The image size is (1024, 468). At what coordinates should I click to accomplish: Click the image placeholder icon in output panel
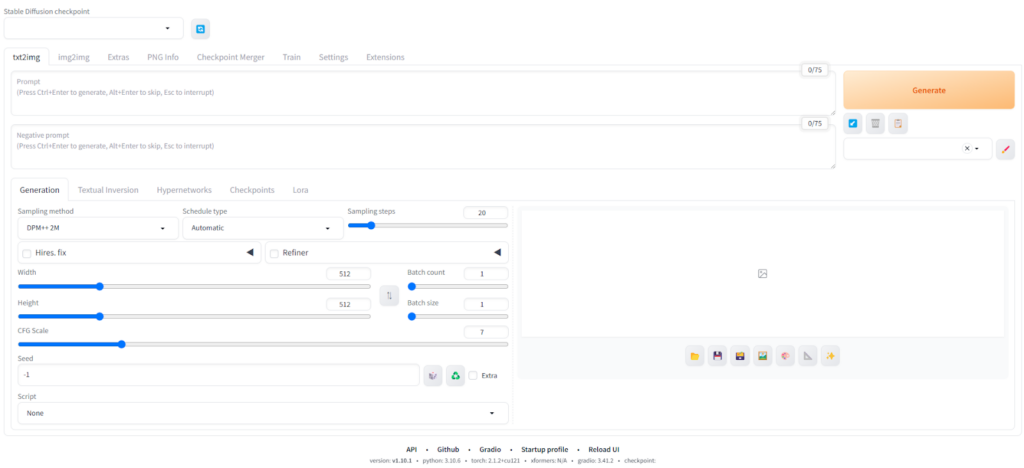pyautogui.click(x=762, y=273)
